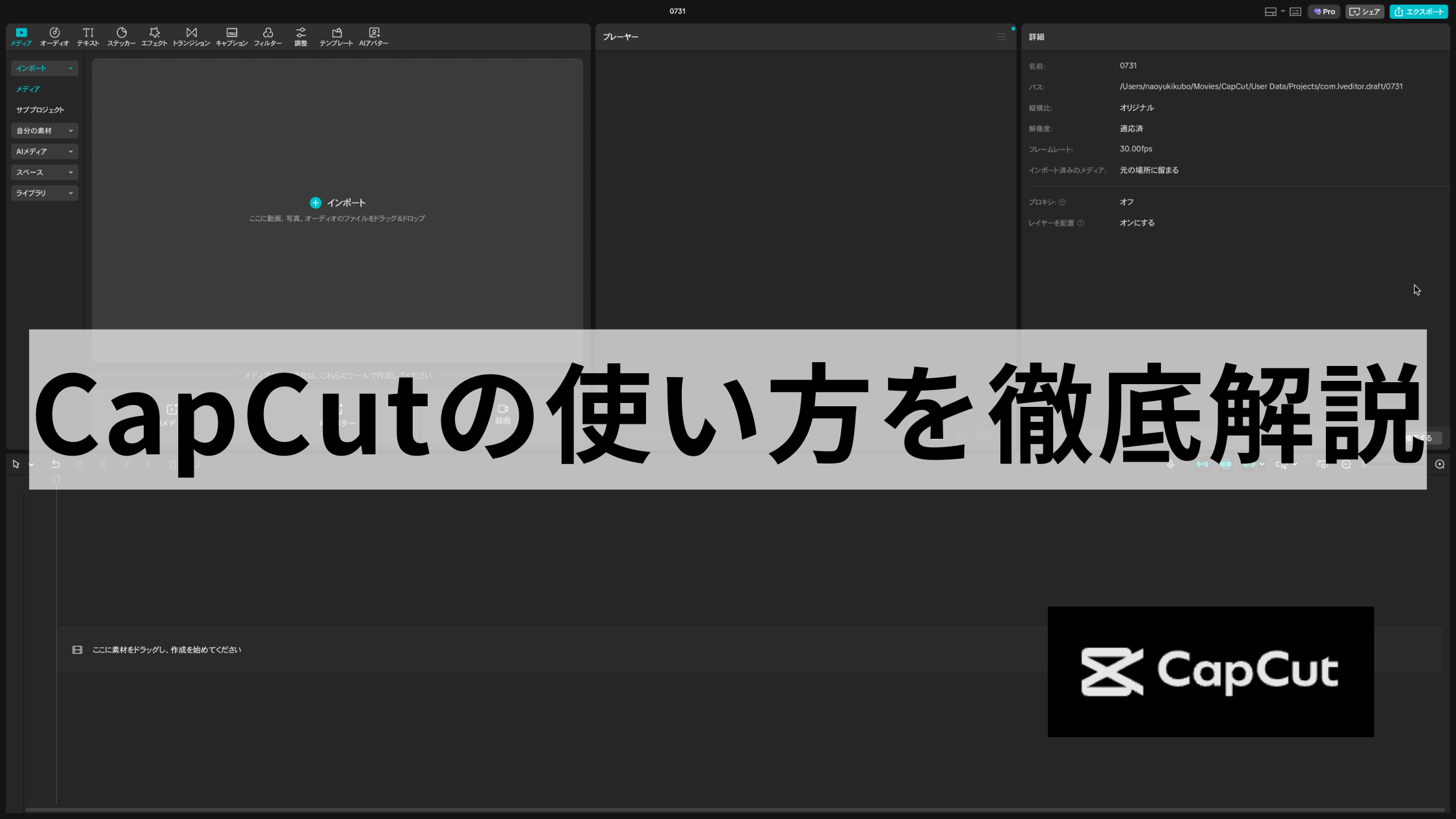Click the 解像度 value 適応済

point(1131,129)
